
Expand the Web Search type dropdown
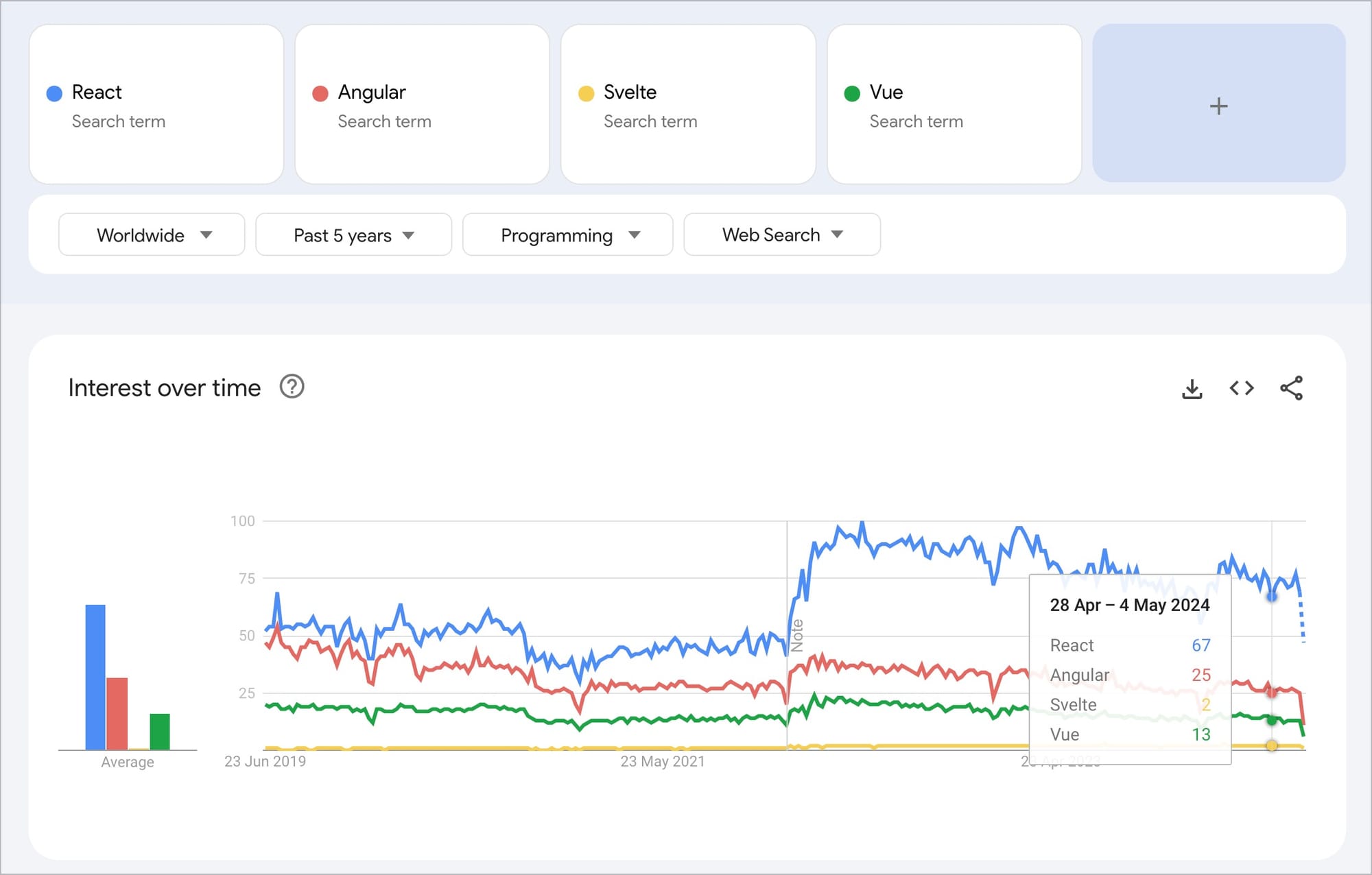[x=781, y=235]
